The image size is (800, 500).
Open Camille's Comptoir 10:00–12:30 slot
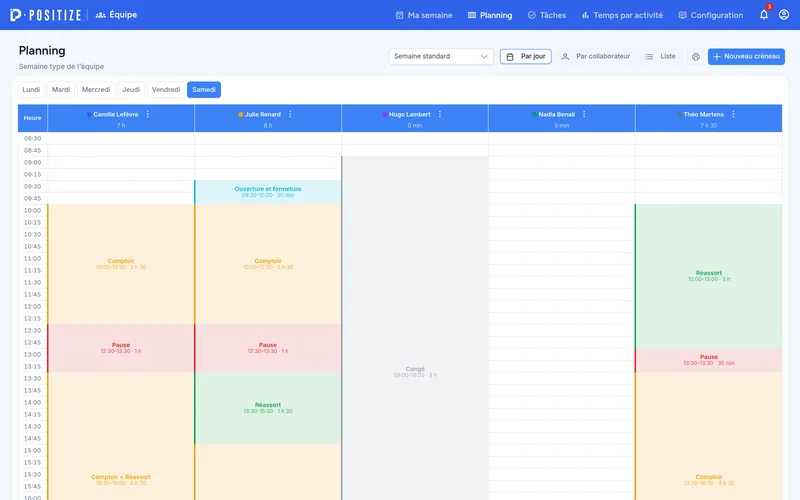pos(121,264)
